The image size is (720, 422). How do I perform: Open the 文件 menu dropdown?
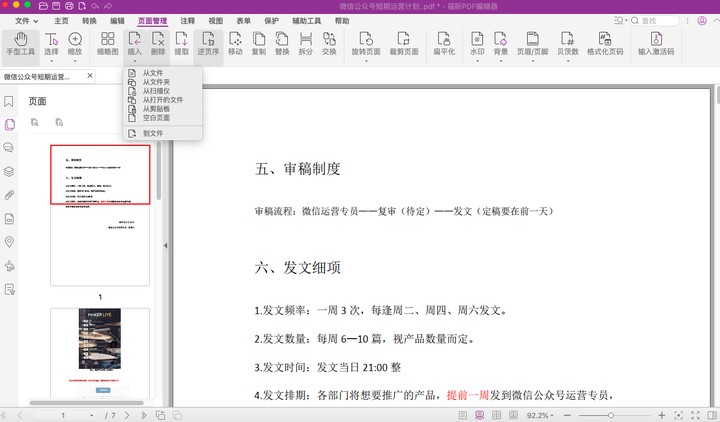point(27,21)
